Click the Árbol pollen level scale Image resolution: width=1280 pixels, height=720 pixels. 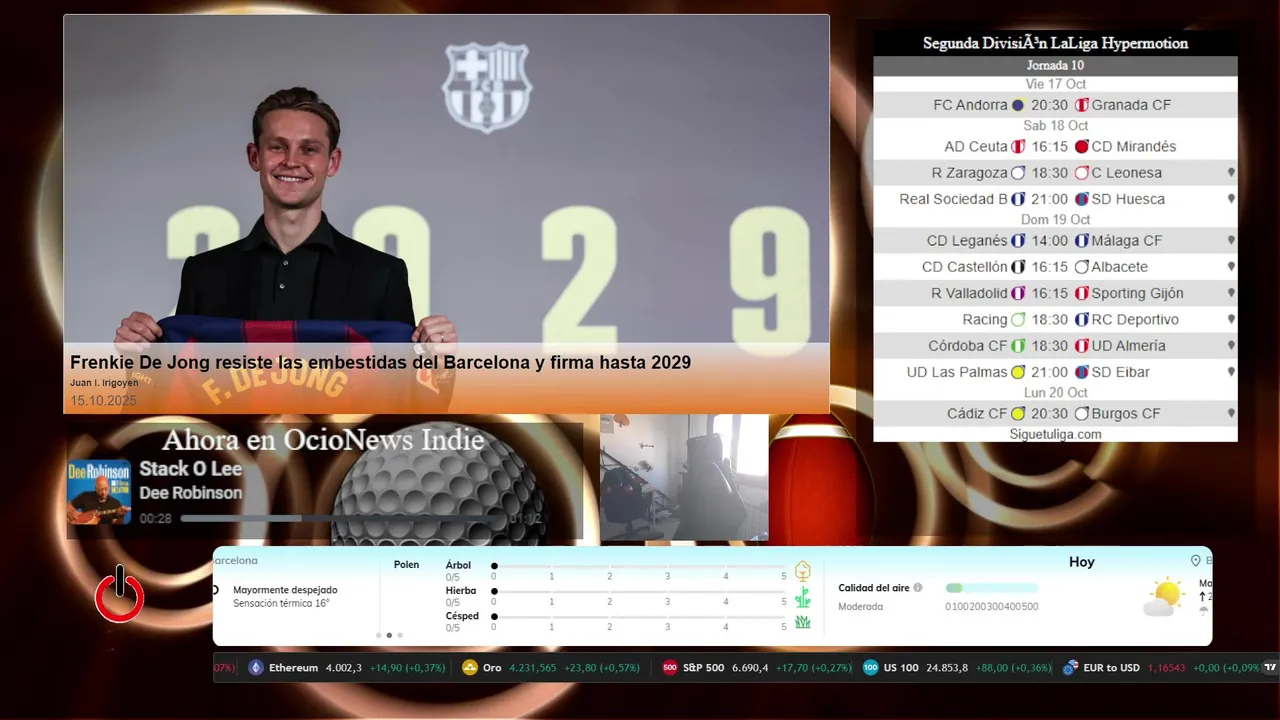click(639, 570)
